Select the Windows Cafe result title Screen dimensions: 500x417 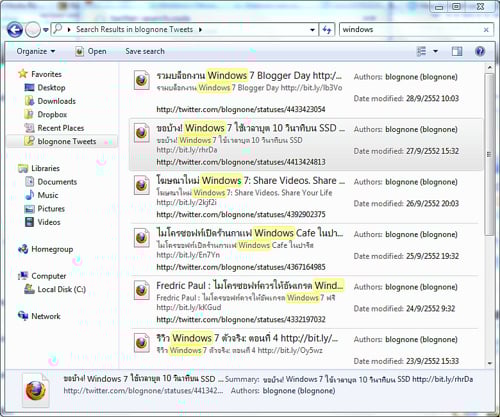250,233
